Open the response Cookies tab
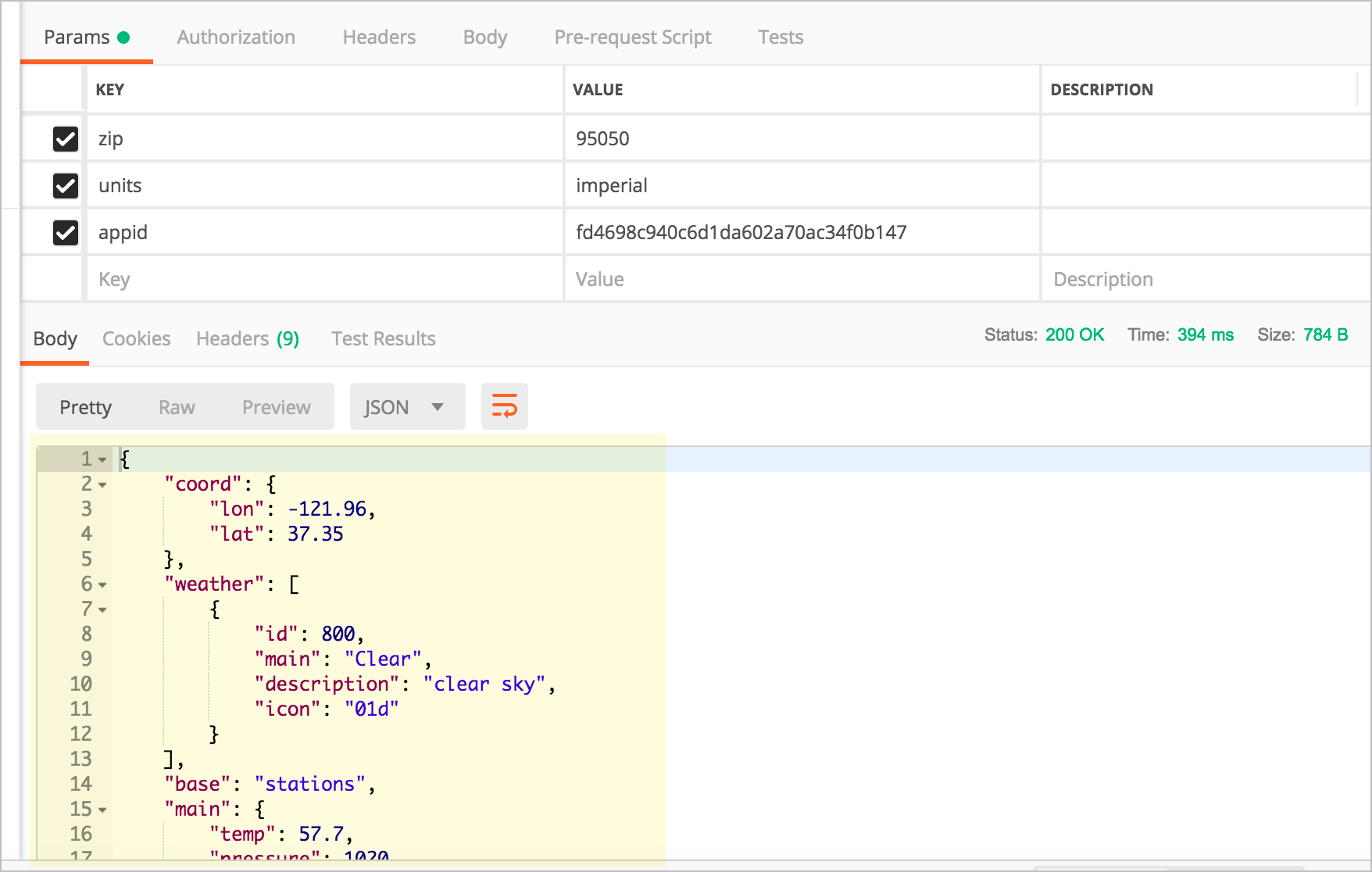The width and height of the screenshot is (1372, 872). point(137,339)
